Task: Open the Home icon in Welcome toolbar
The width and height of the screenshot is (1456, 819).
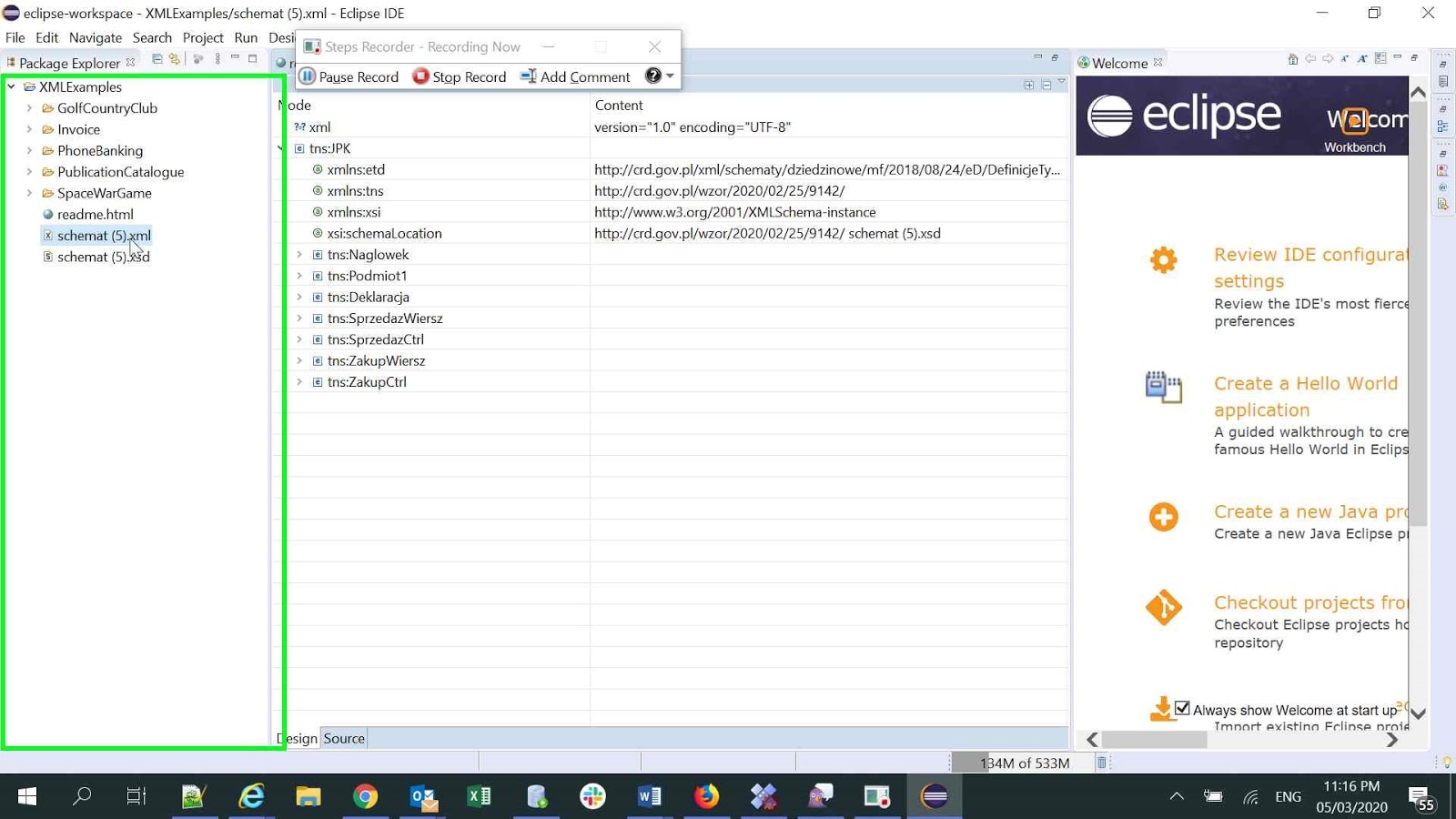Action: pos(1293,59)
